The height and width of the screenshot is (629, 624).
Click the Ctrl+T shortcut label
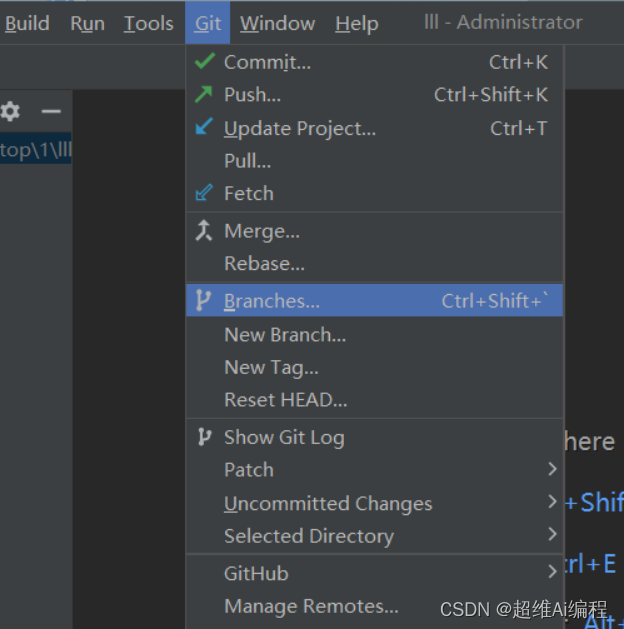click(519, 128)
